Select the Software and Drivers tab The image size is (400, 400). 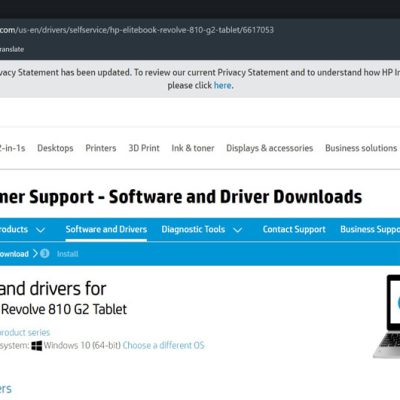106,229
